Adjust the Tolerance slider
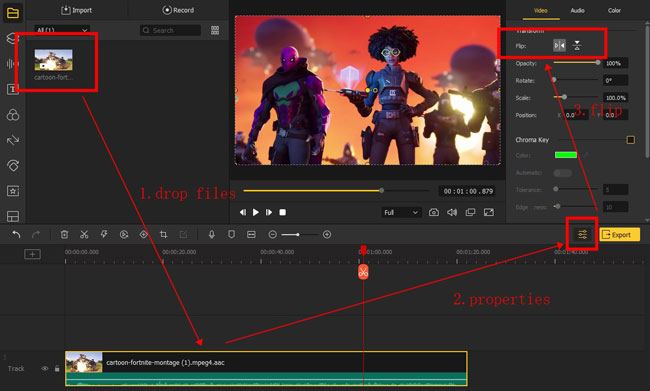Image resolution: width=650 pixels, height=391 pixels. (x=576, y=189)
